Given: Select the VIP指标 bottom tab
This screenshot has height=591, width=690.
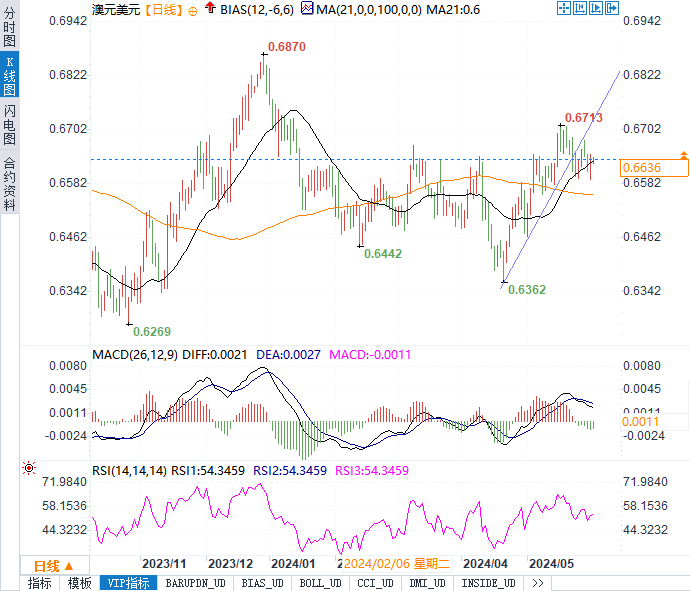Looking at the screenshot, I should (x=128, y=583).
